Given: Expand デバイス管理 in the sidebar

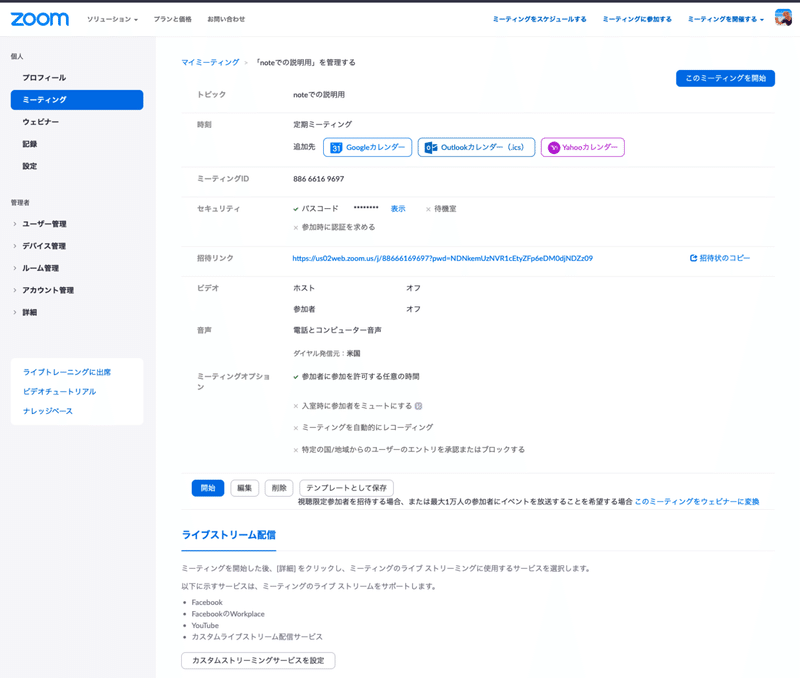Looking at the screenshot, I should click(44, 246).
